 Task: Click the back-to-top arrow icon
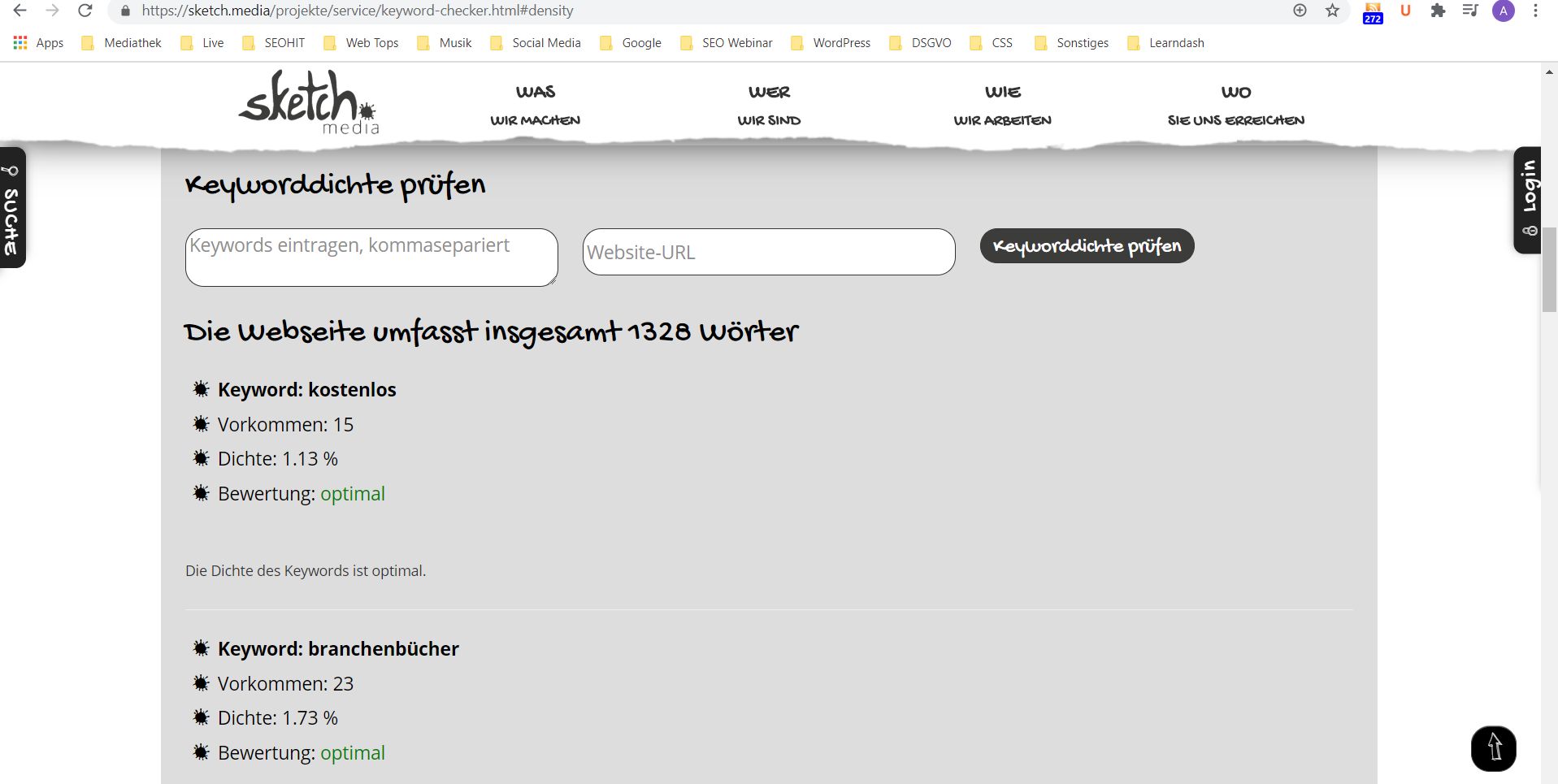tap(1493, 748)
